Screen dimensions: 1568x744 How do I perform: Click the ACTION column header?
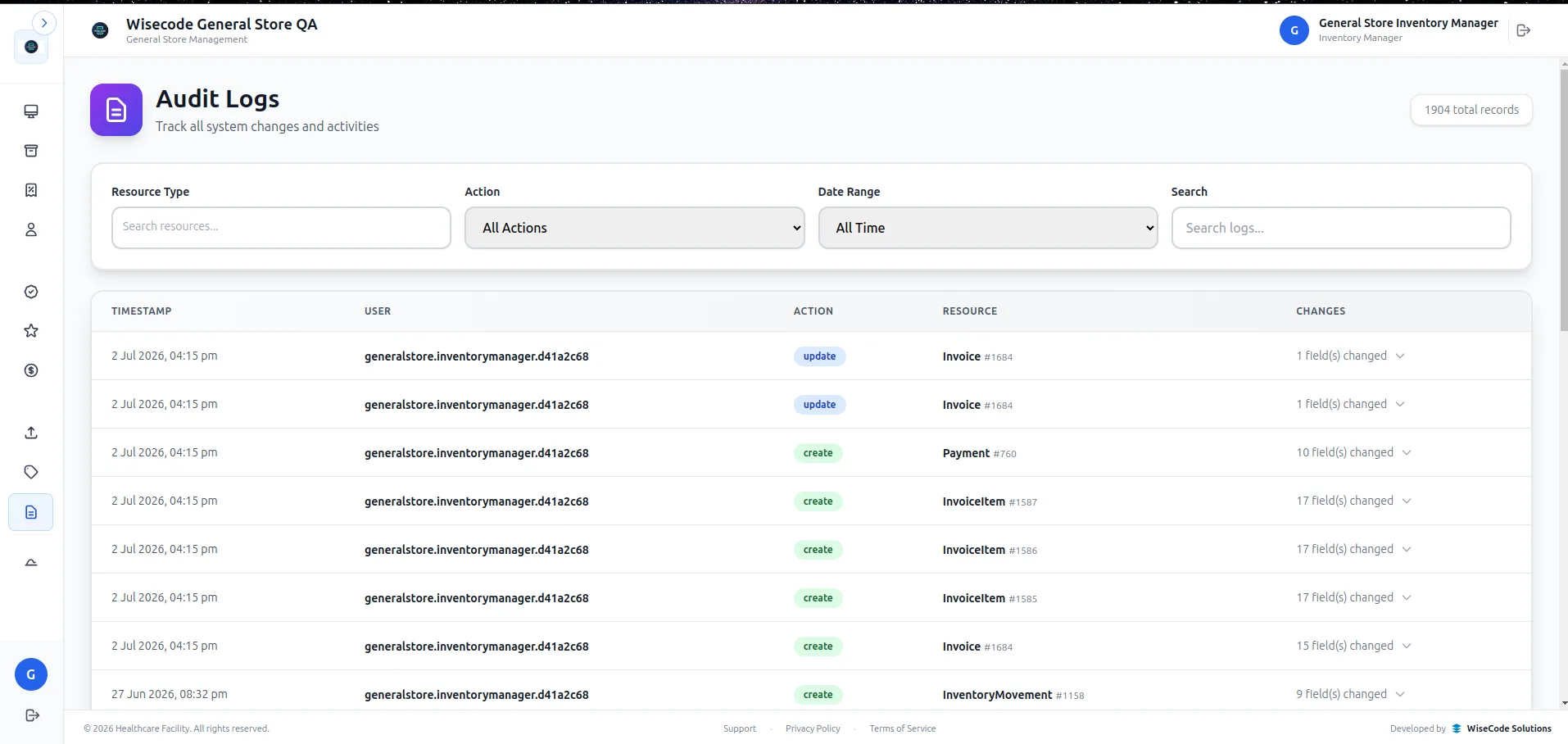coord(813,311)
